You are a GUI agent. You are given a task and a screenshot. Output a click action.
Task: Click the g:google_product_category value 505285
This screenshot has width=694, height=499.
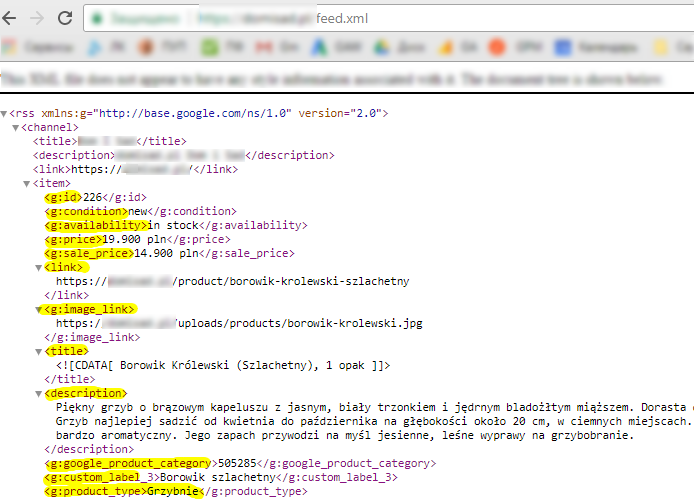pyautogui.click(x=237, y=464)
